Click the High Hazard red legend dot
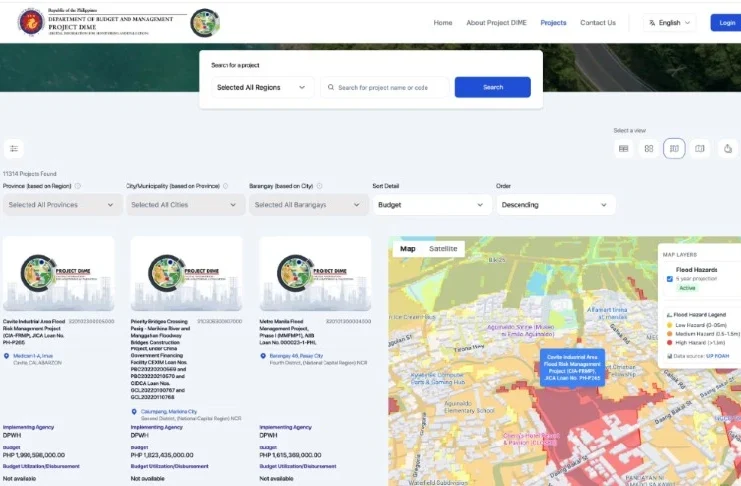The width and height of the screenshot is (741, 486). pyautogui.click(x=669, y=342)
